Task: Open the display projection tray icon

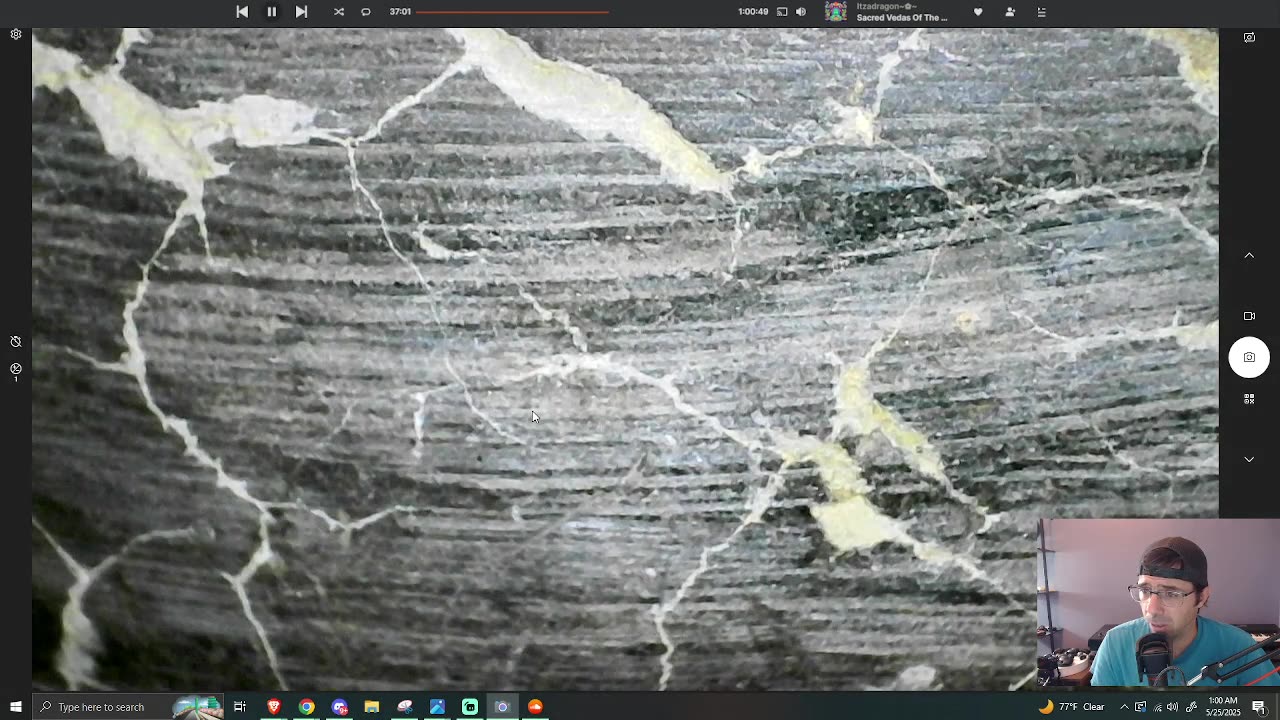Action: pyautogui.click(x=1140, y=707)
